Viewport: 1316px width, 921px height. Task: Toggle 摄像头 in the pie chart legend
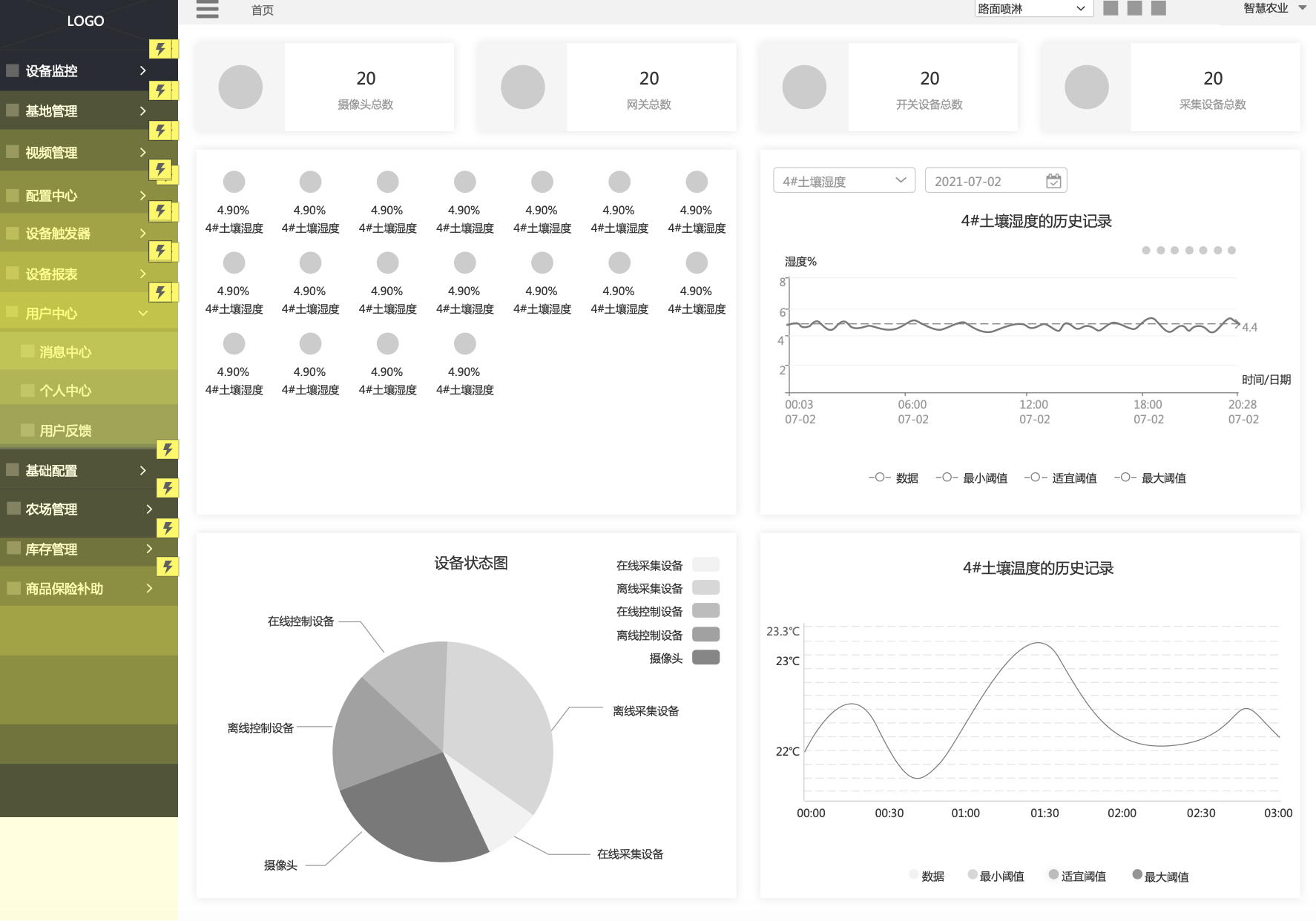(x=685, y=658)
